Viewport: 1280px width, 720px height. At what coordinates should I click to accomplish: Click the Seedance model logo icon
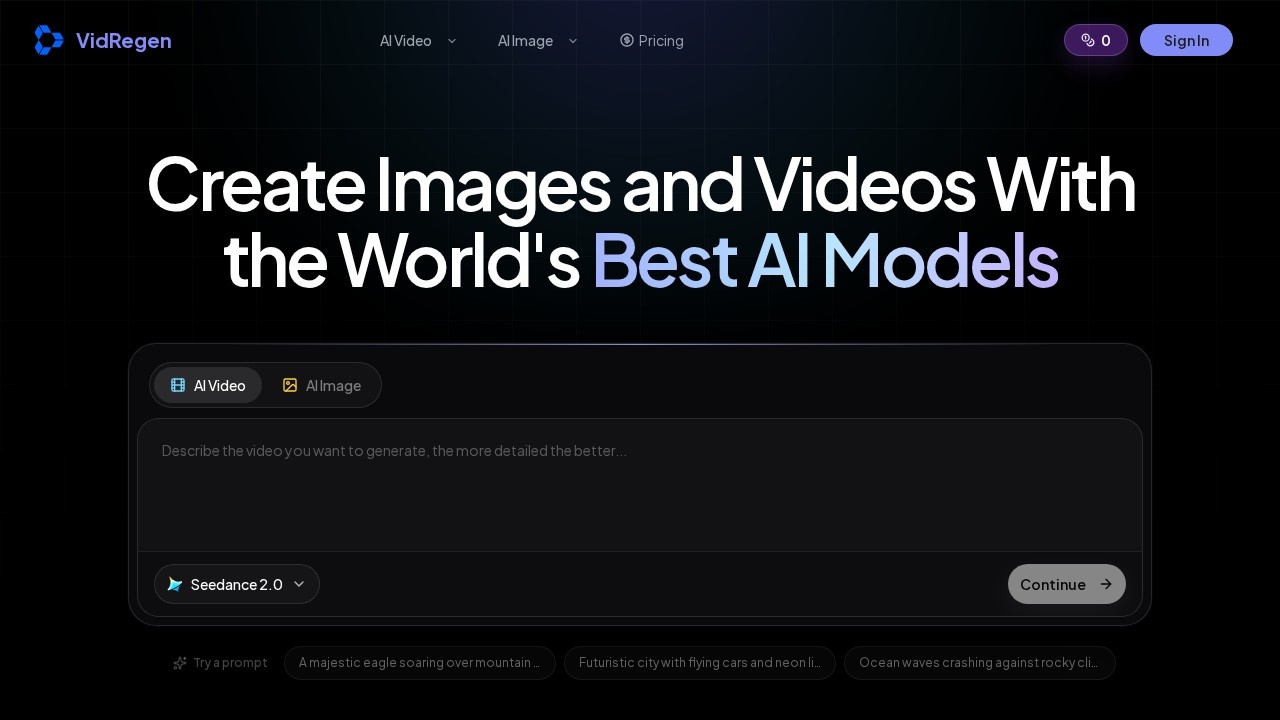(175, 584)
